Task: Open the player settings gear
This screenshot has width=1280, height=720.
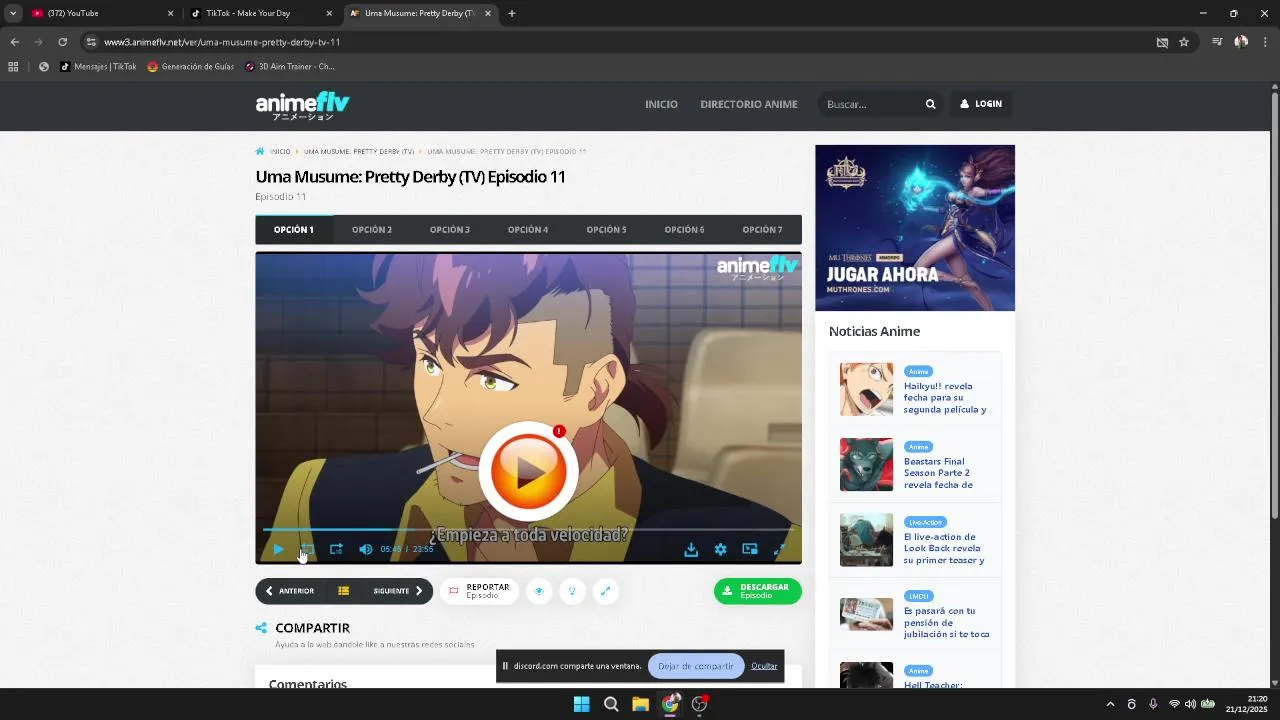Action: 720,549
